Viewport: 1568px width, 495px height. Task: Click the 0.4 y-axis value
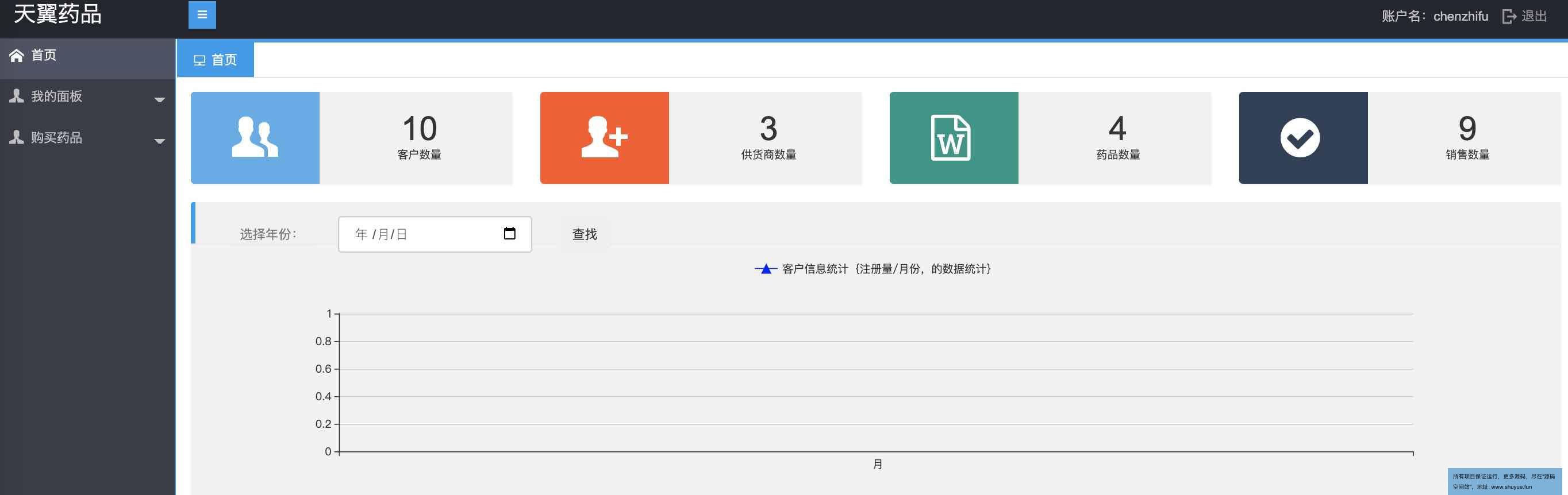tap(323, 396)
